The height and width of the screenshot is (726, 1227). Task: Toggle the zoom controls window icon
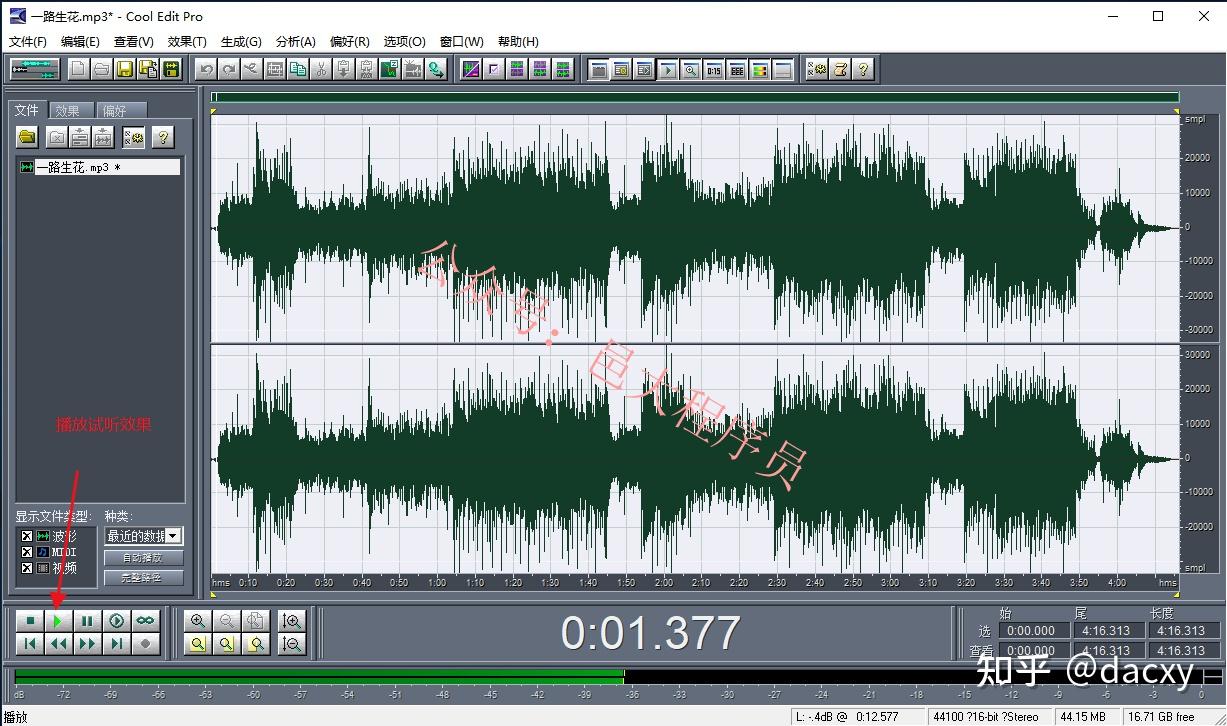(691, 70)
